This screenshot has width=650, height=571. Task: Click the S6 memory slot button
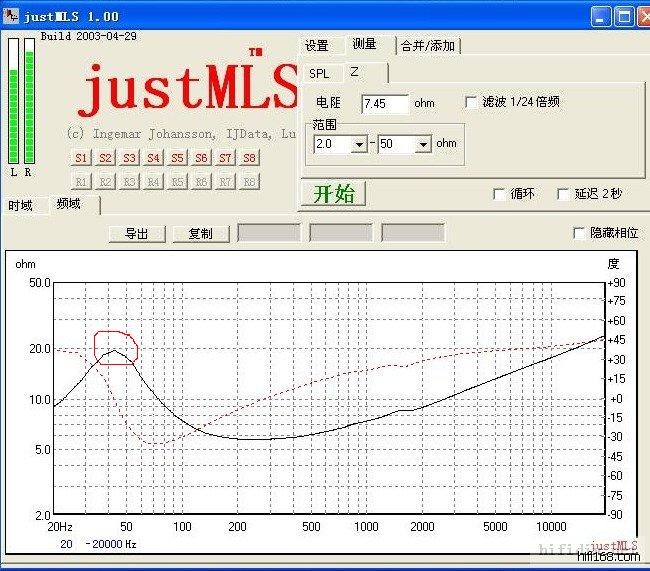click(201, 158)
